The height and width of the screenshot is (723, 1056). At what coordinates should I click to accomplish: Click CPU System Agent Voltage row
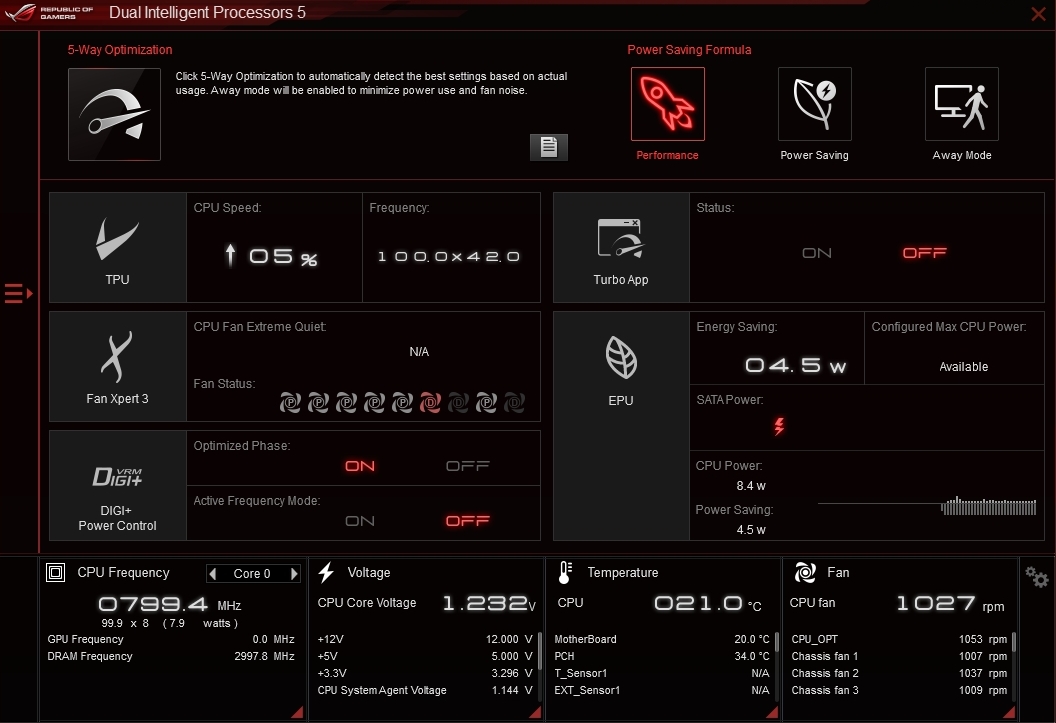pyautogui.click(x=425, y=690)
